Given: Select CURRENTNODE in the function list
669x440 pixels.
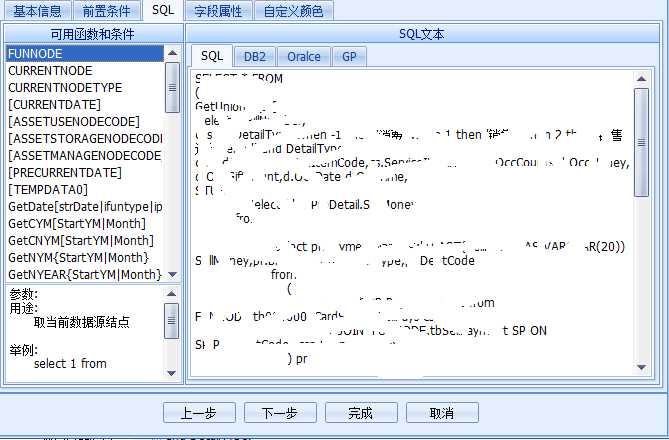Looking at the screenshot, I should (84, 71).
